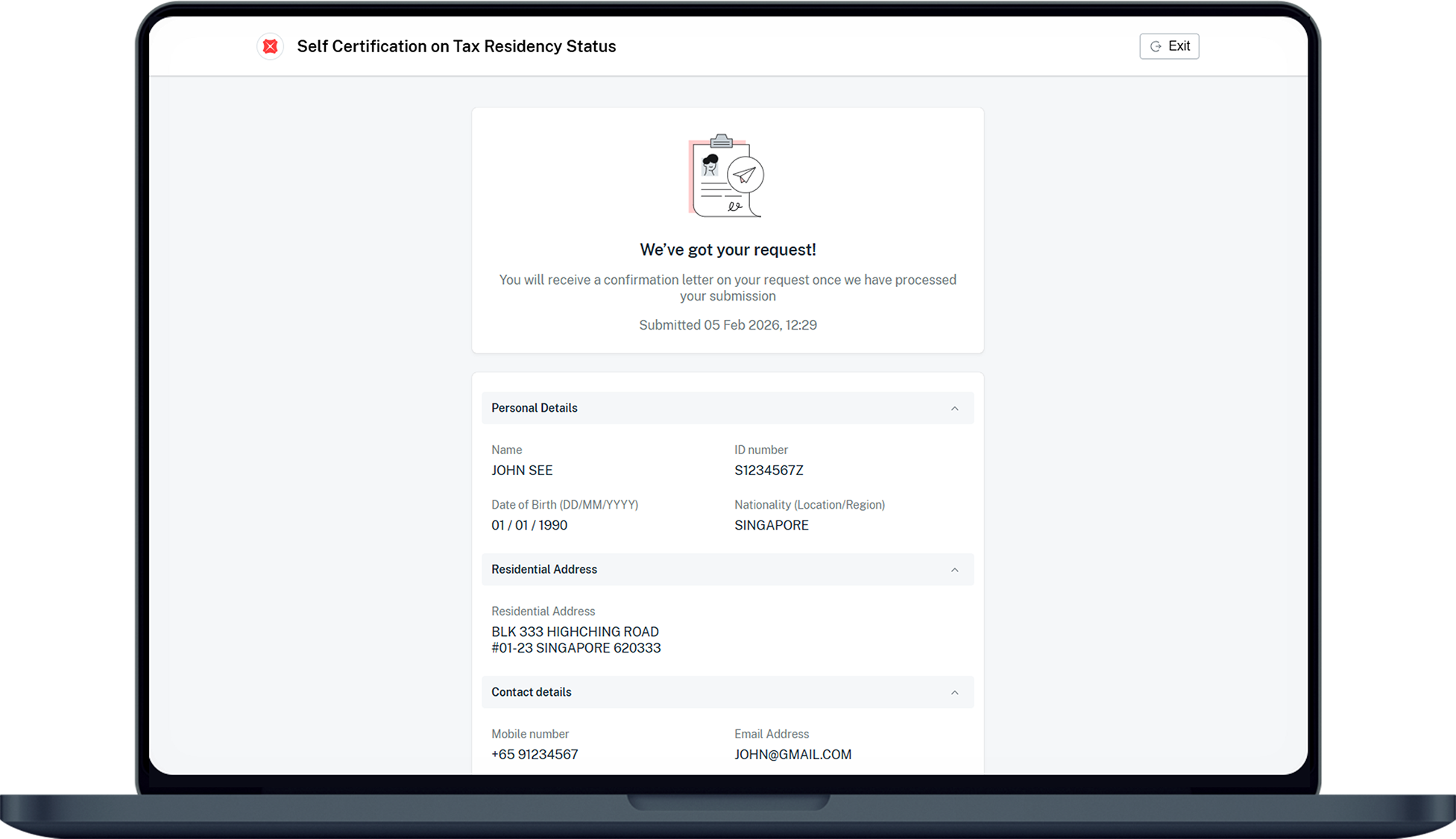Click the We've got your request heading
Screen dimensions: 1456x839
click(x=727, y=250)
